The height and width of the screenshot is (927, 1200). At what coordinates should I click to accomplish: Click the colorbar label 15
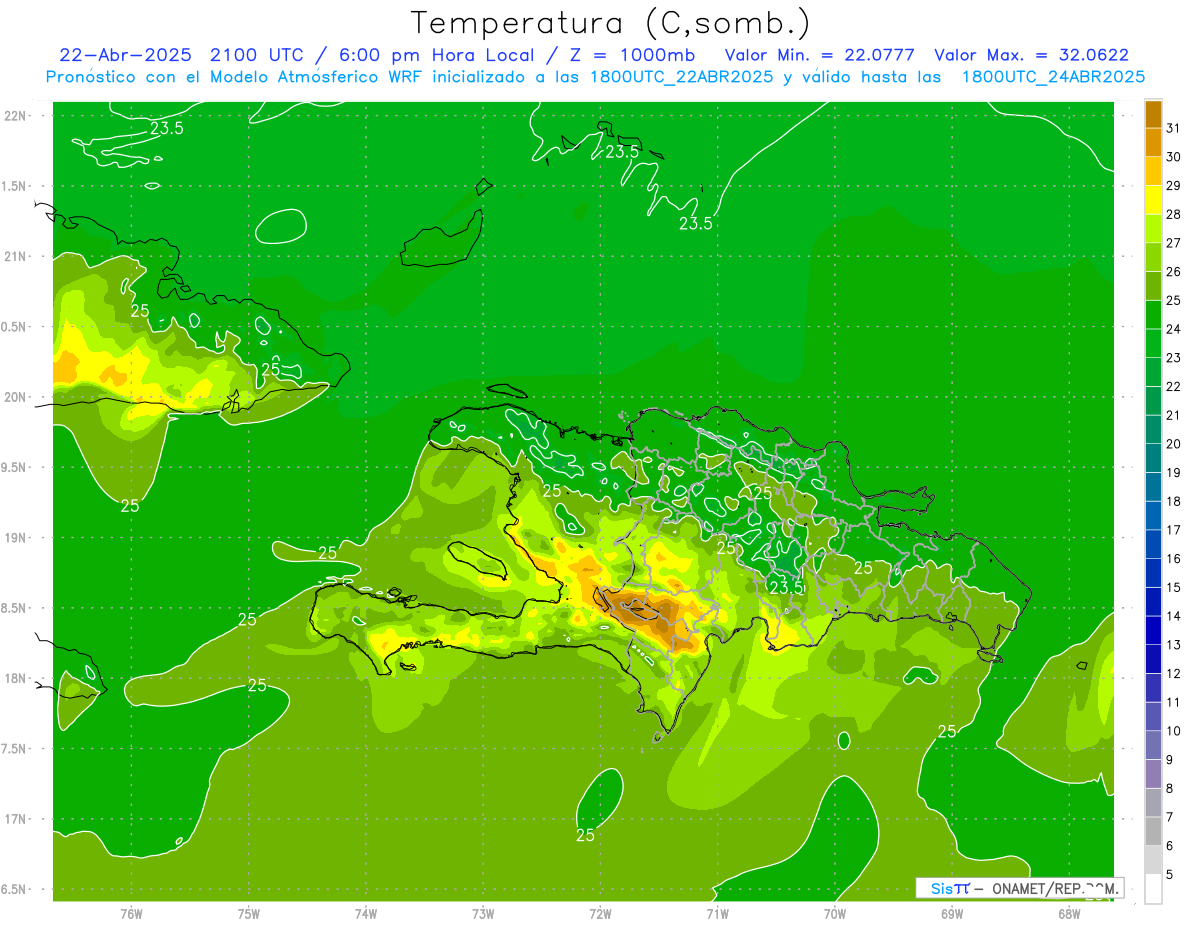point(1174,587)
